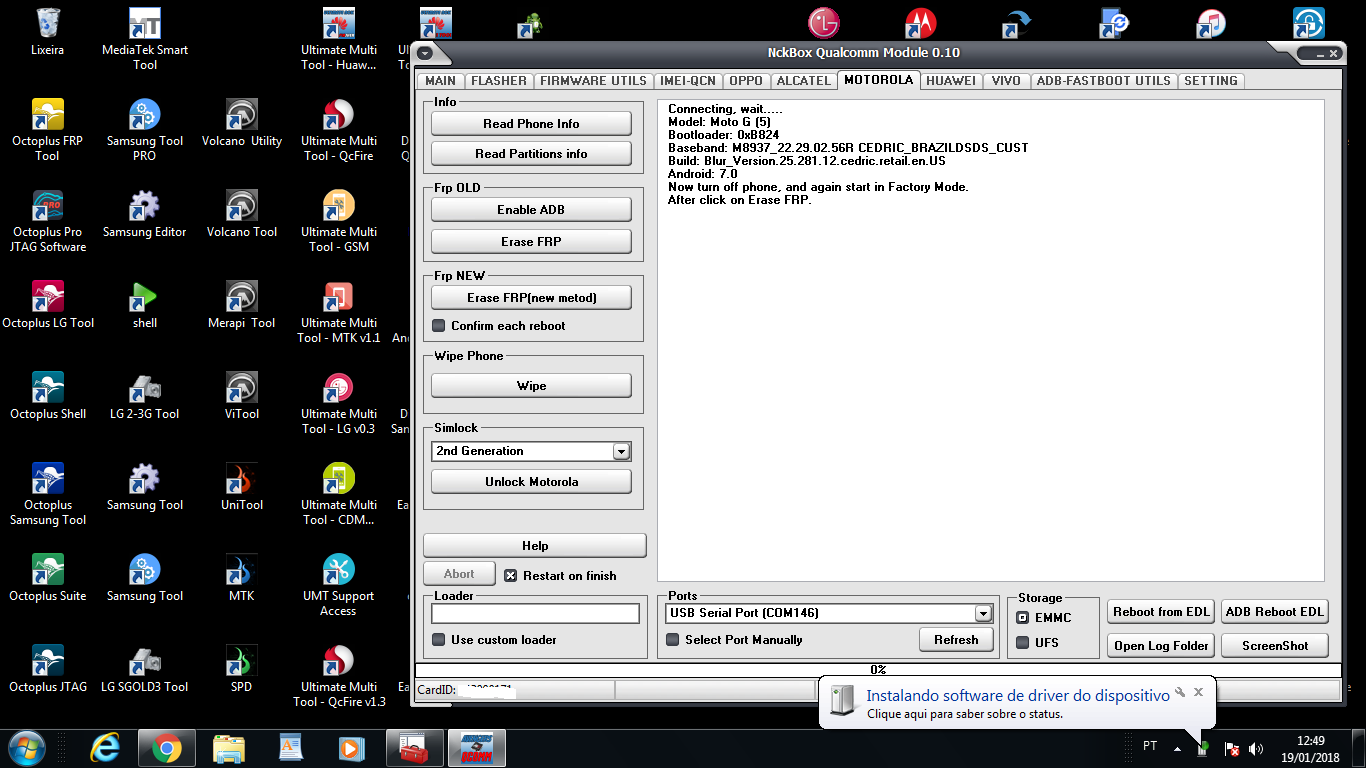This screenshot has width=1366, height=768.
Task: Open the Motorola logo desktop shortcut
Action: click(921, 22)
